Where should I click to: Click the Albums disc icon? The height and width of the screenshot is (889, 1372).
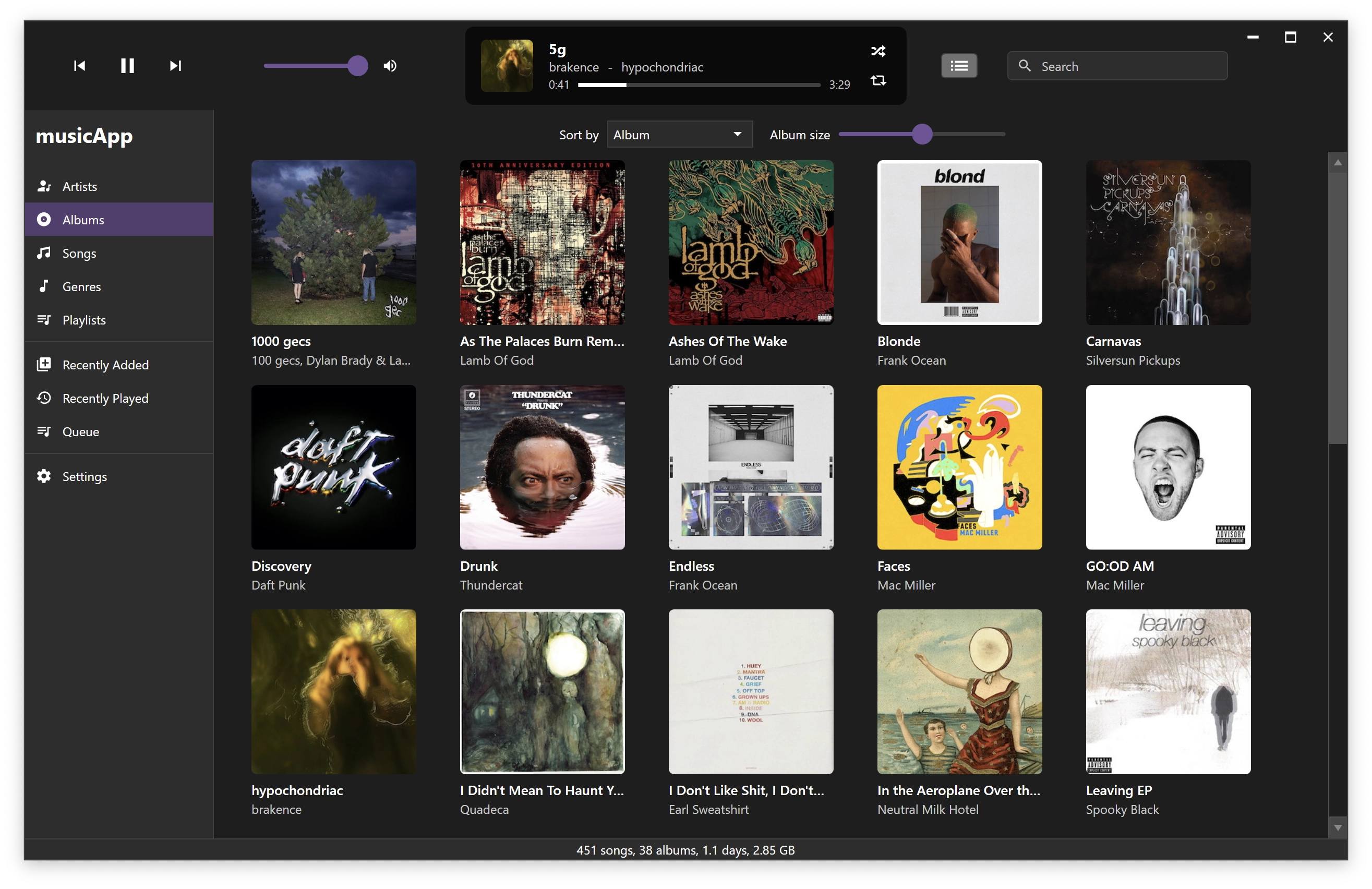tap(44, 220)
